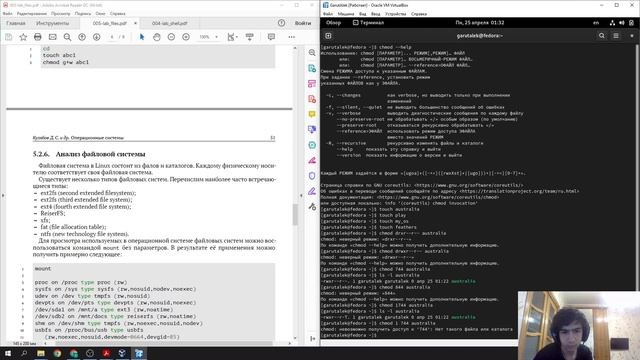Open the More Tools wrench icon in the right pane

click(312, 207)
